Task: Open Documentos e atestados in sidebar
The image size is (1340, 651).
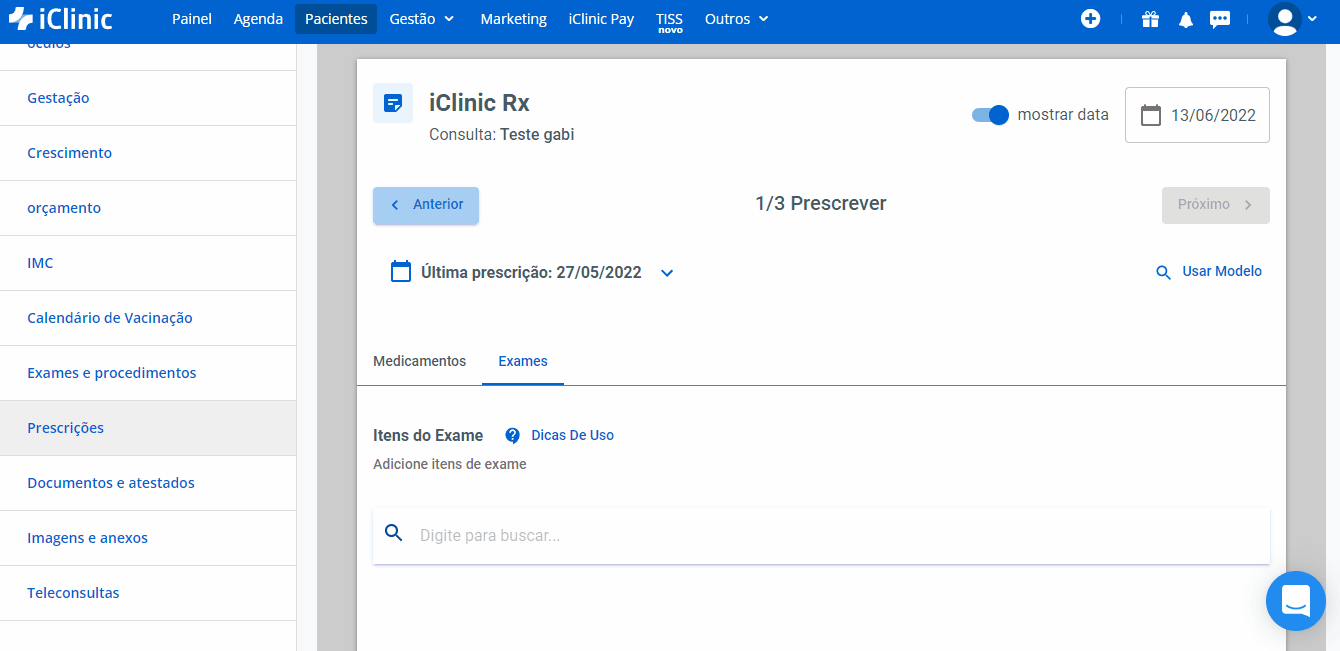Action: click(x=111, y=483)
